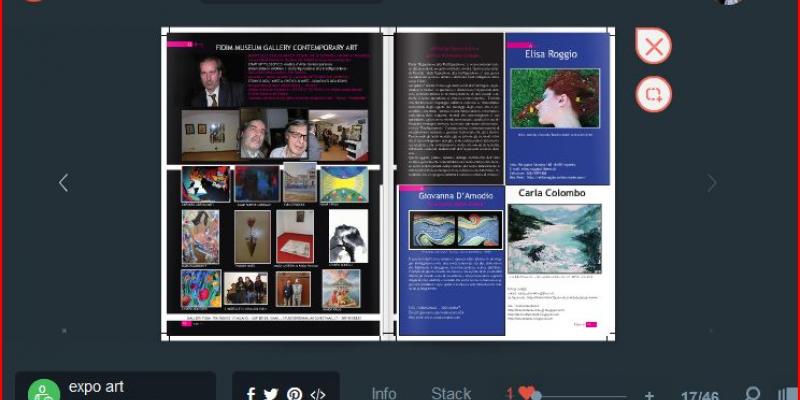This screenshot has height=400, width=800.
Task: Open the page thumbnails icon at the bottom right
Action: pos(789,395)
